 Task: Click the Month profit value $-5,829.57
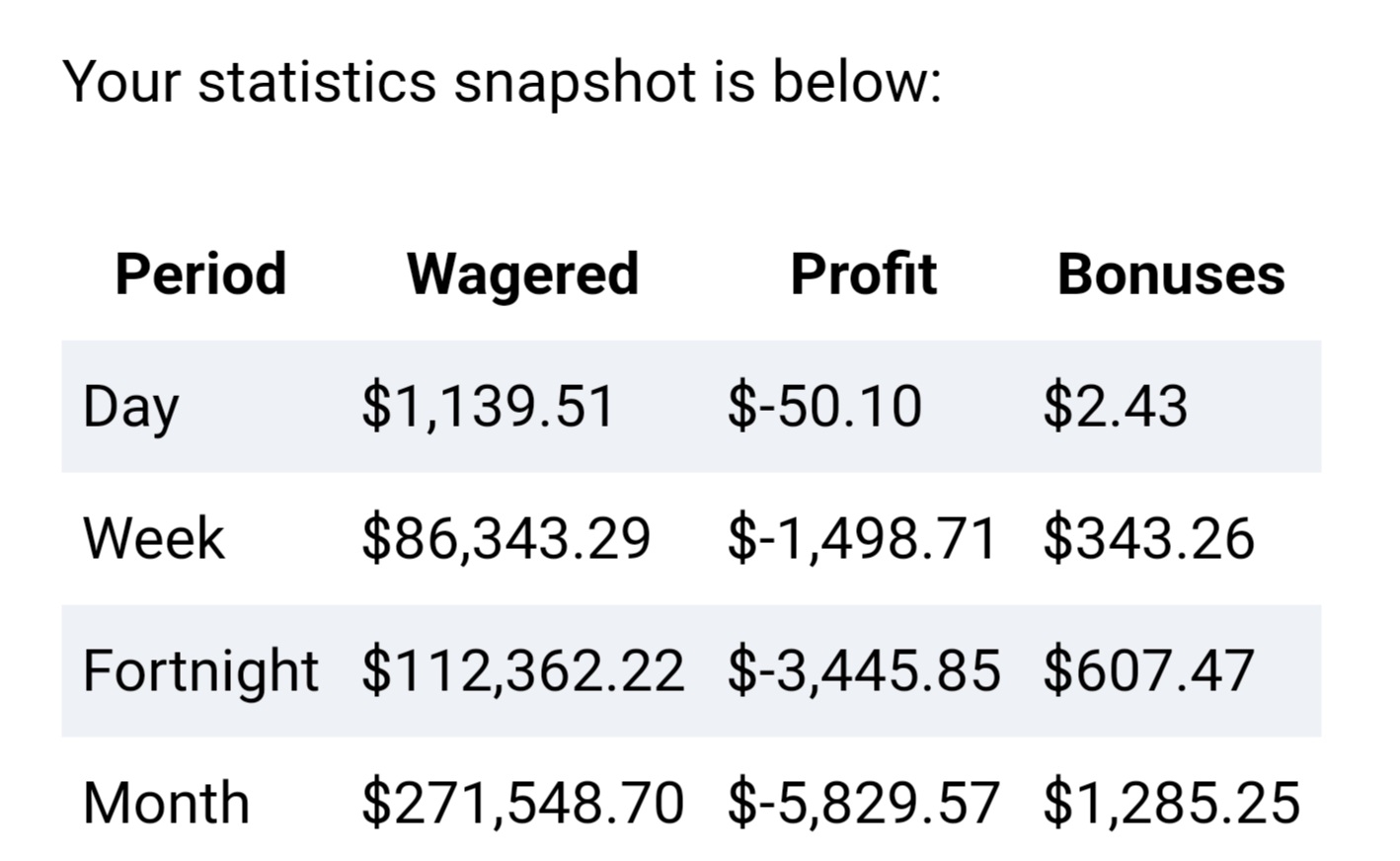864,803
